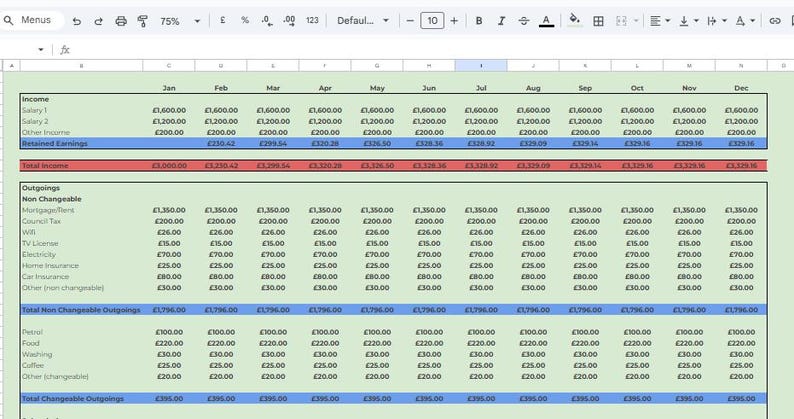The image size is (794, 419).
Task: Open the text wrapping menu
Action: [717, 21]
